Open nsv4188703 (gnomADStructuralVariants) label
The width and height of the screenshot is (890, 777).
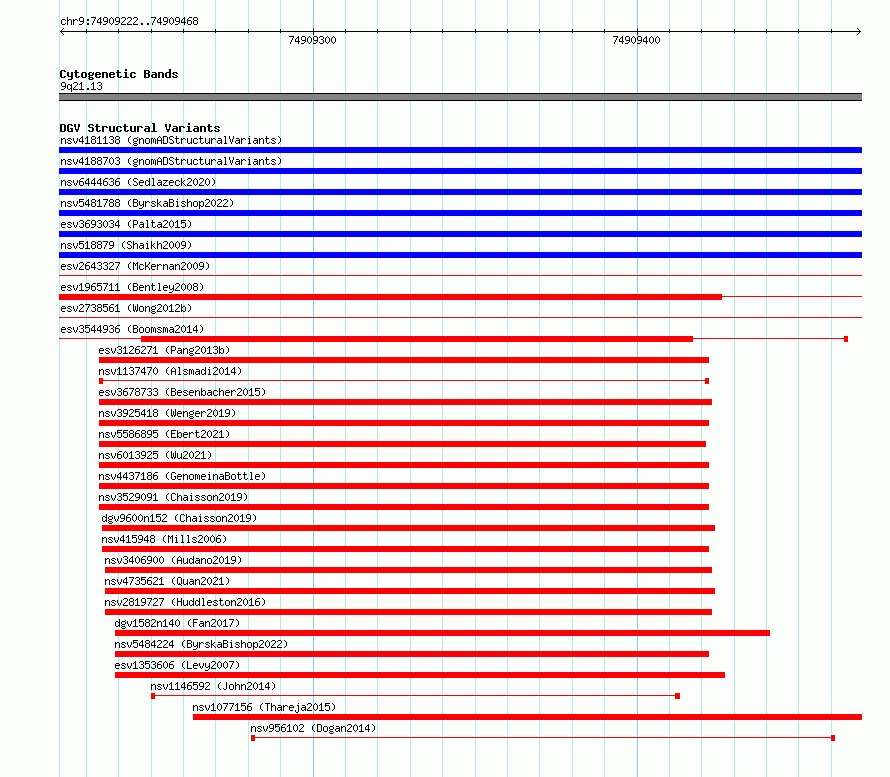[171, 161]
